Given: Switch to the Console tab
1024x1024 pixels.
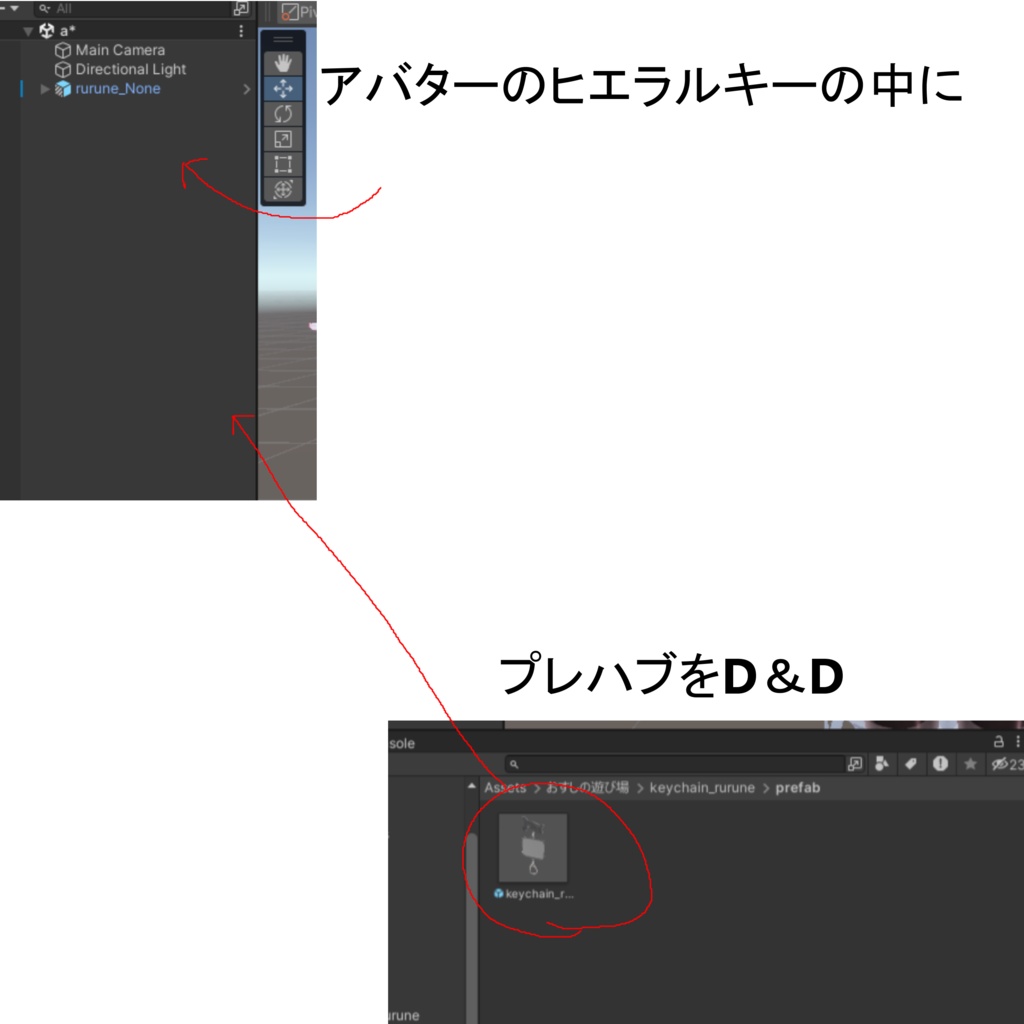Looking at the screenshot, I should 403,743.
